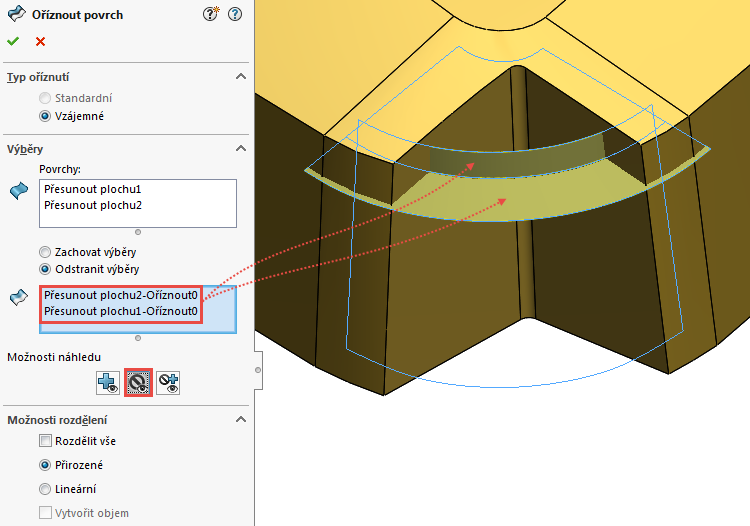
Task: Confirm trim with green checkmark
Action: tap(13, 42)
